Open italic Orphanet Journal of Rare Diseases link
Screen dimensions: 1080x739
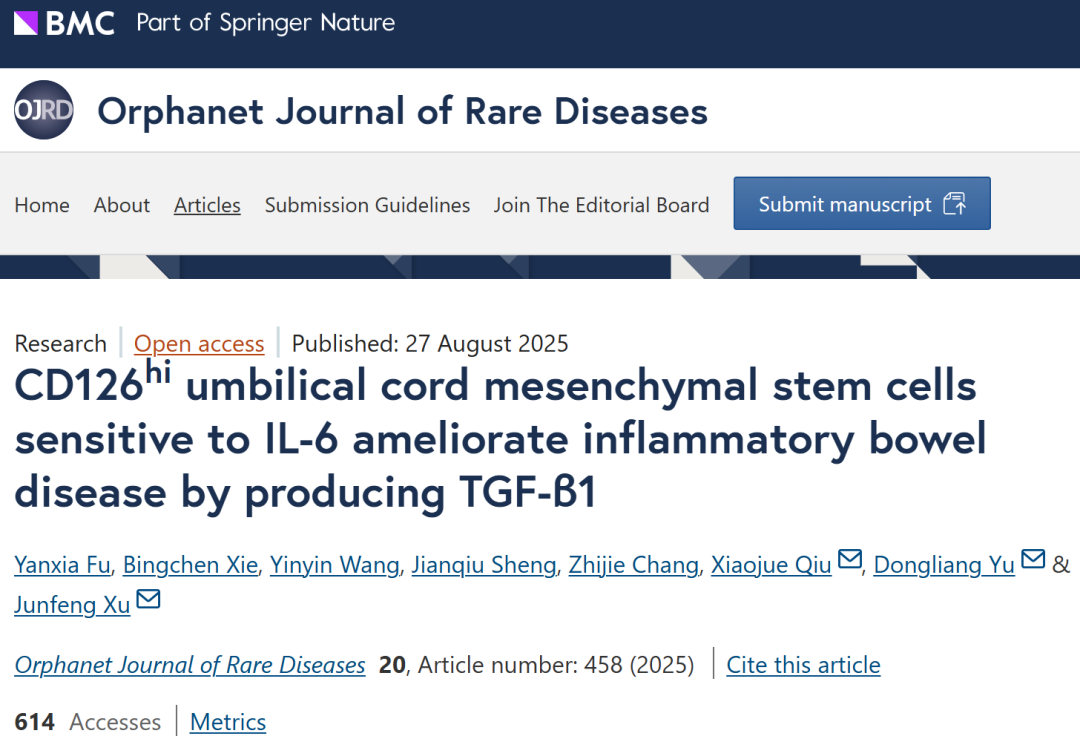click(x=190, y=665)
